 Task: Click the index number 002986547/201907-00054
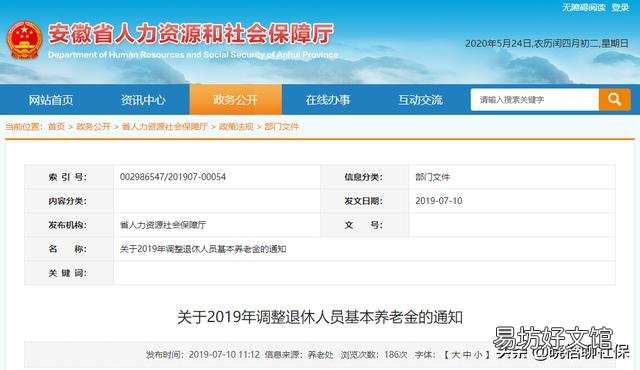pos(173,177)
